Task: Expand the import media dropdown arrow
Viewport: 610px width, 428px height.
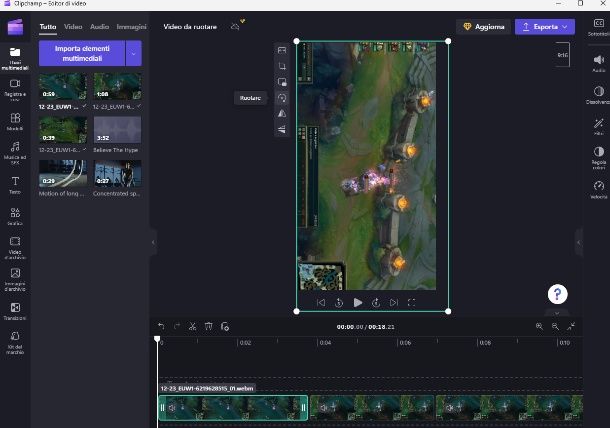Action: (133, 53)
